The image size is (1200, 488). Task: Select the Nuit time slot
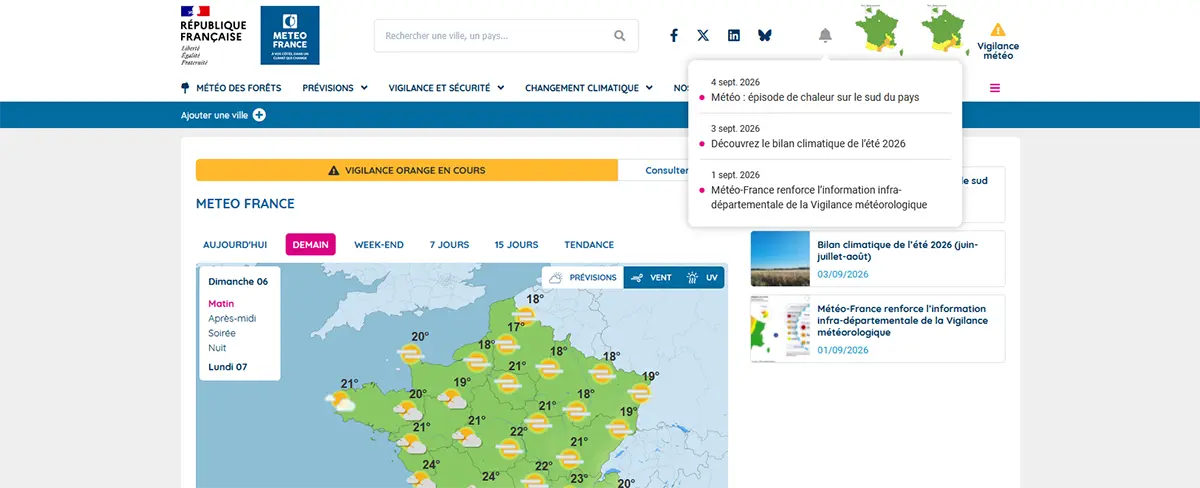tap(217, 348)
